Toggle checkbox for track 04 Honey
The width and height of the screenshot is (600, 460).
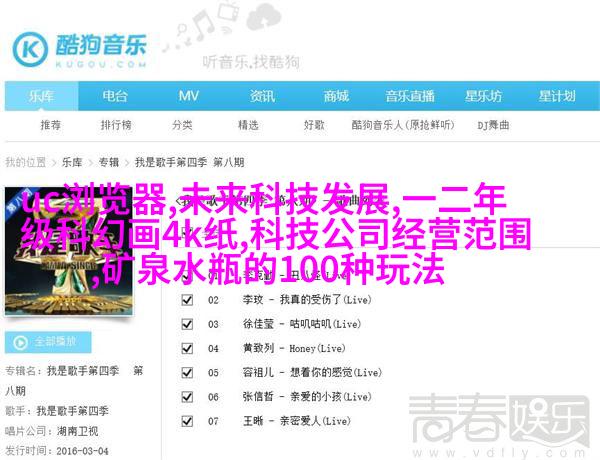tap(187, 349)
